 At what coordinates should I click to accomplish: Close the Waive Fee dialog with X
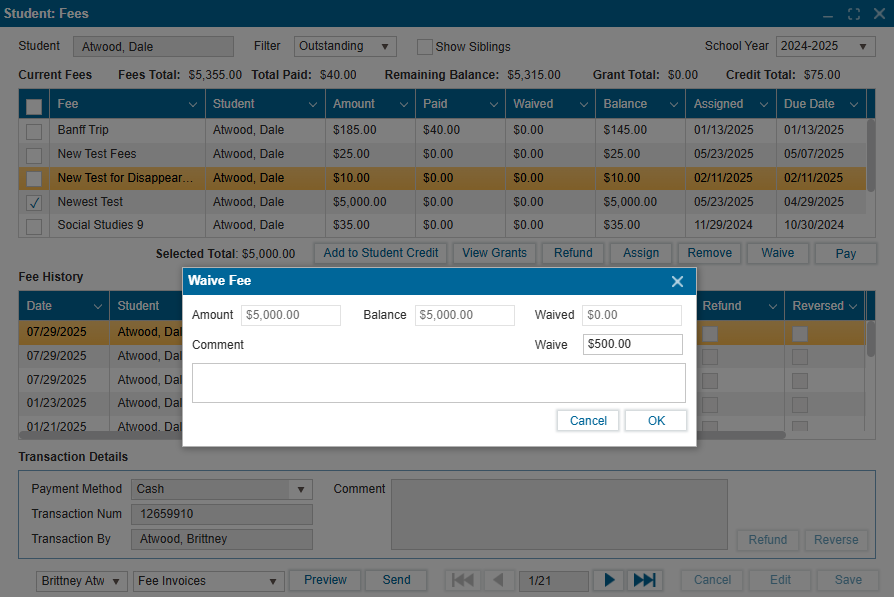[x=677, y=281]
